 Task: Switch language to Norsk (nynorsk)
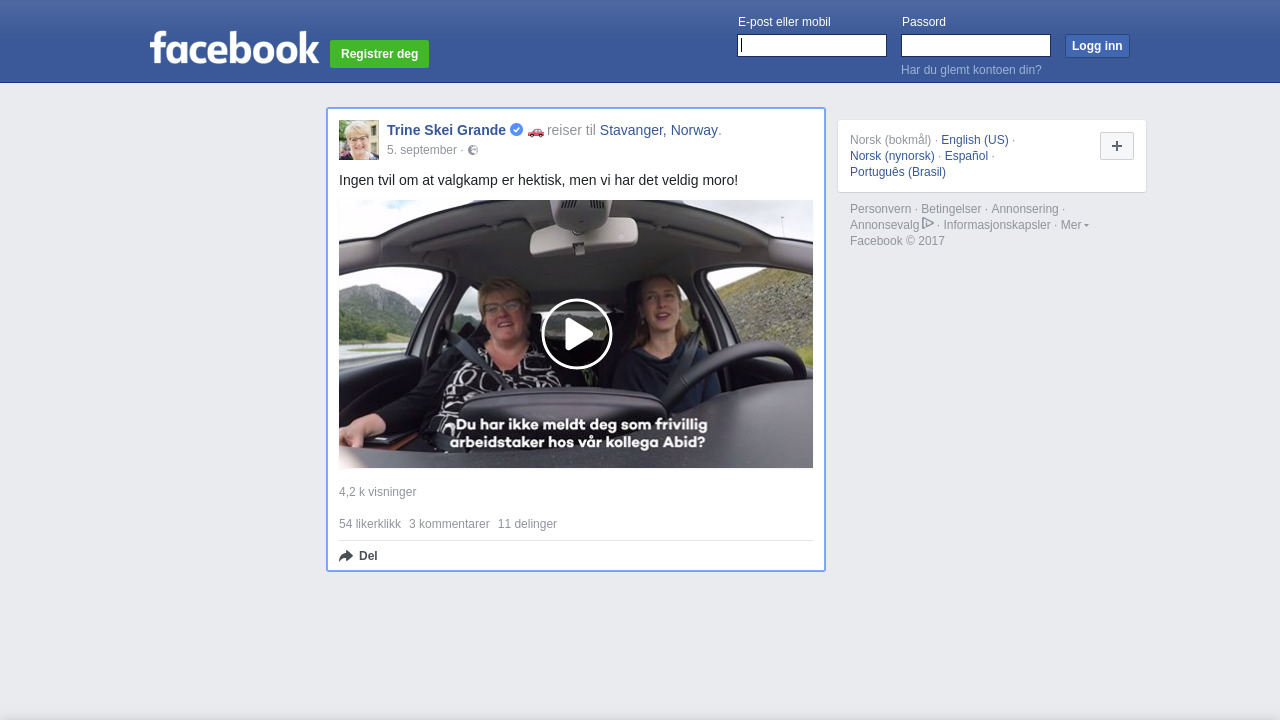pyautogui.click(x=892, y=156)
